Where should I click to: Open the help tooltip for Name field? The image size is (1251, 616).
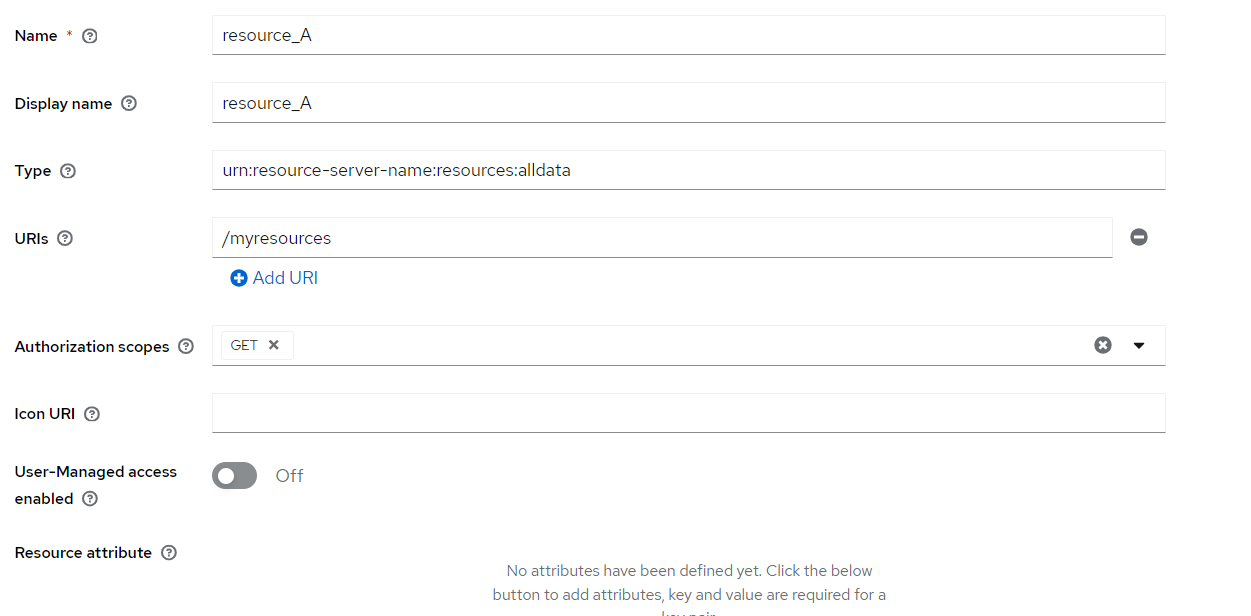coord(88,35)
